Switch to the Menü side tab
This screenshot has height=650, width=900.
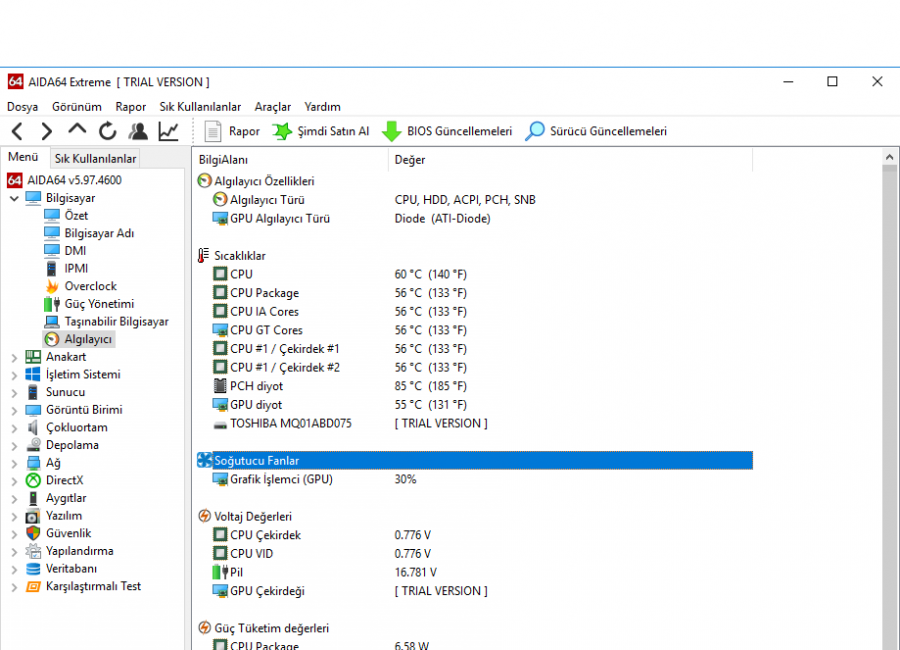(23, 157)
